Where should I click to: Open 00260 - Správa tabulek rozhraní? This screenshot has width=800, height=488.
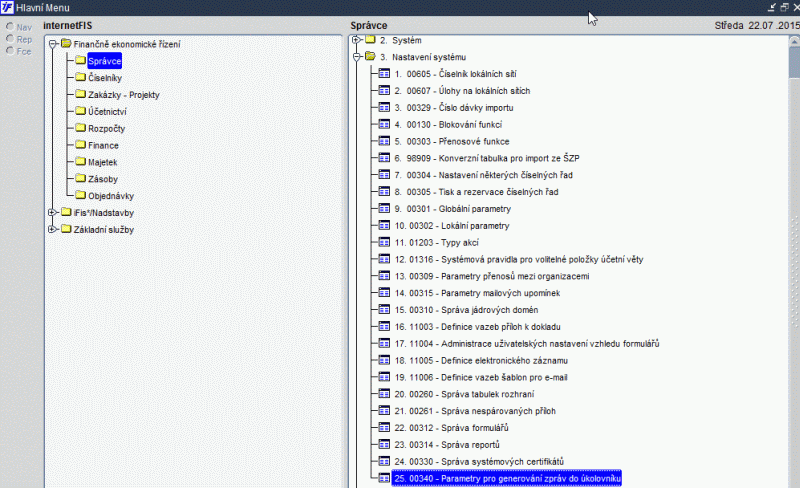tap(464, 394)
